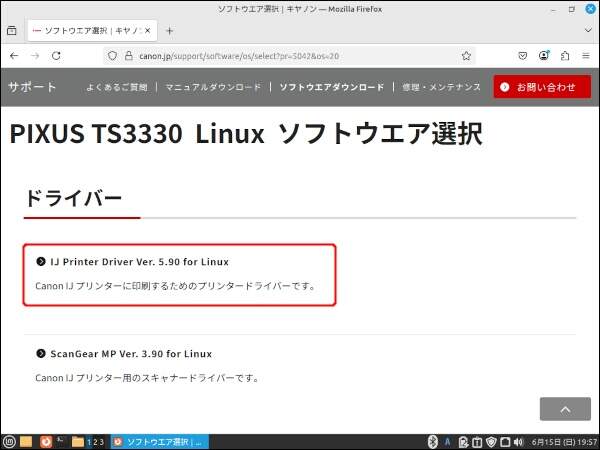The width and height of the screenshot is (600, 450).
Task: Select the ソフトウエア選択 taskbar window button
Action: [160, 442]
